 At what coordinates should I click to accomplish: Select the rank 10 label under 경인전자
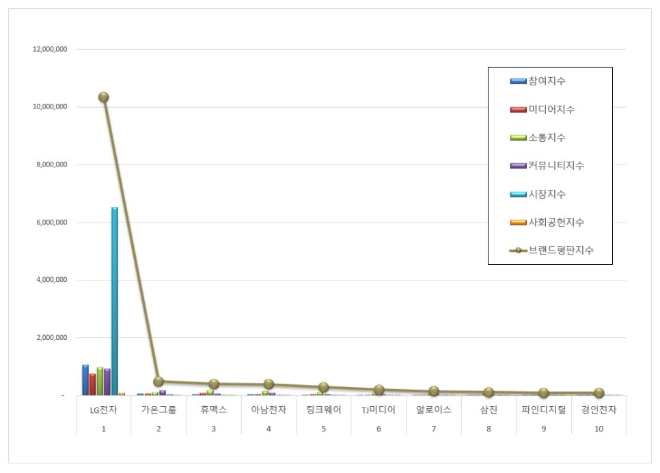598,427
